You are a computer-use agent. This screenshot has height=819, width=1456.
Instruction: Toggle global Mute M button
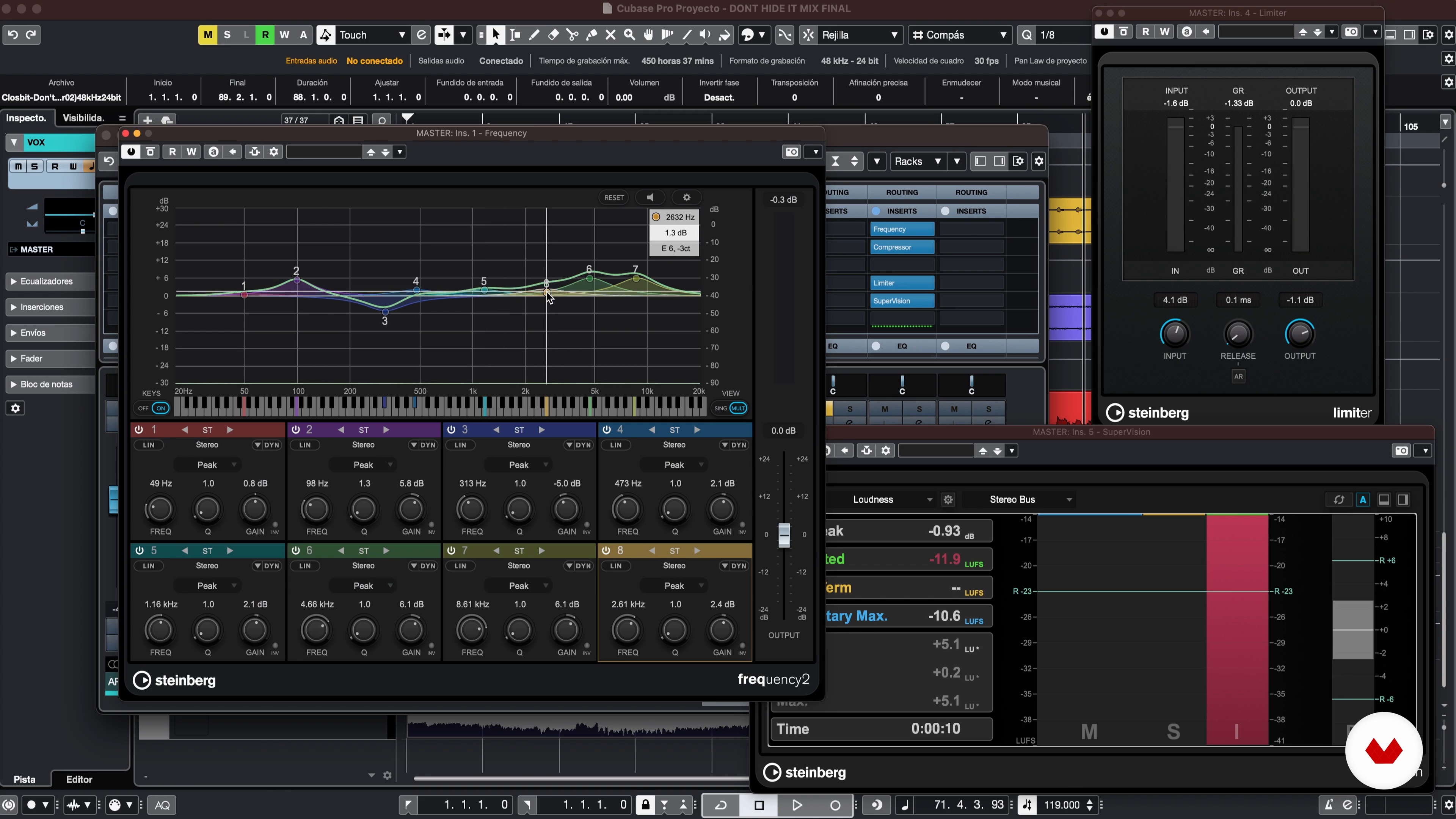208,35
